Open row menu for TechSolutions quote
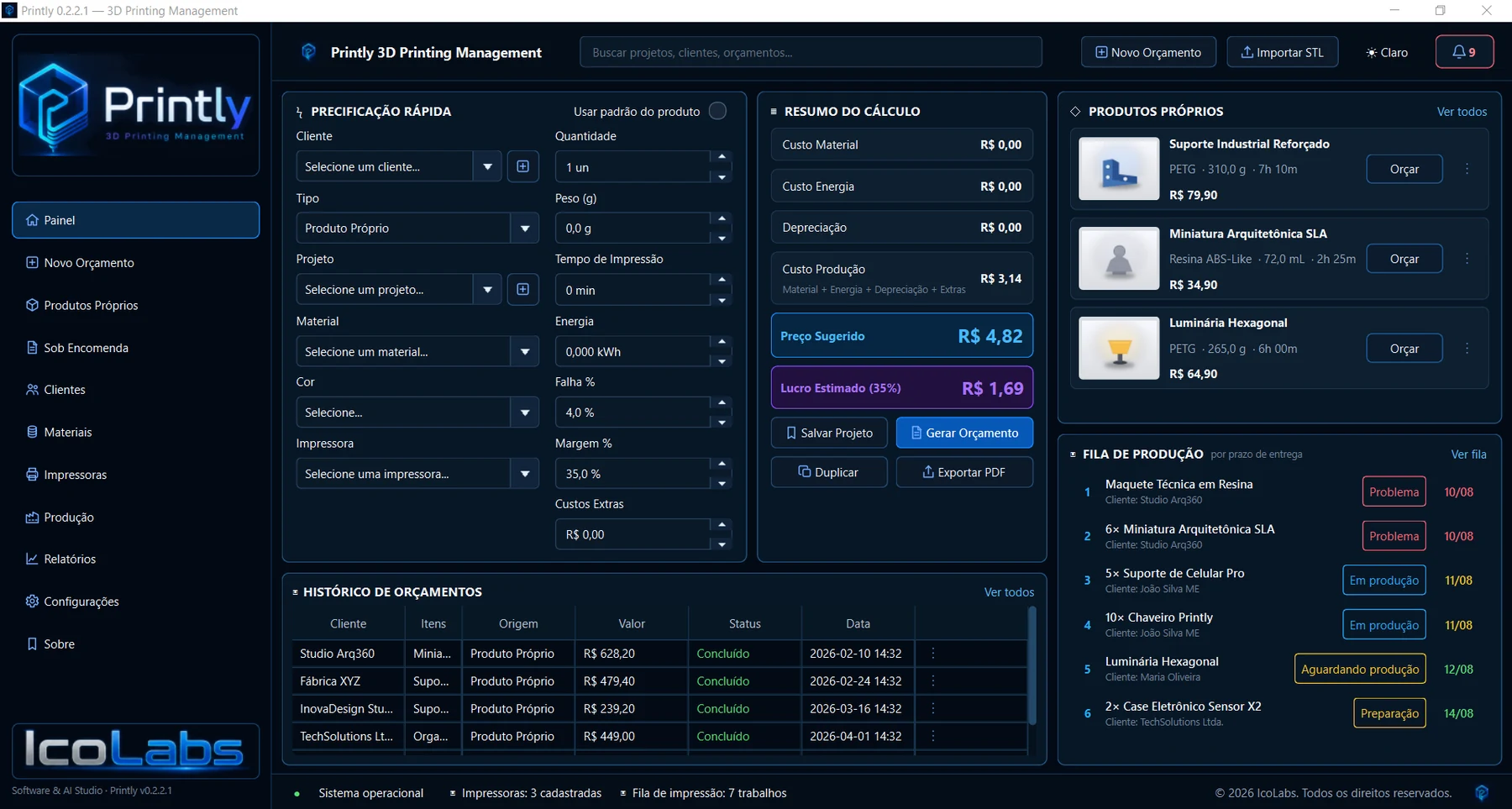The height and width of the screenshot is (809, 1512). click(932, 736)
